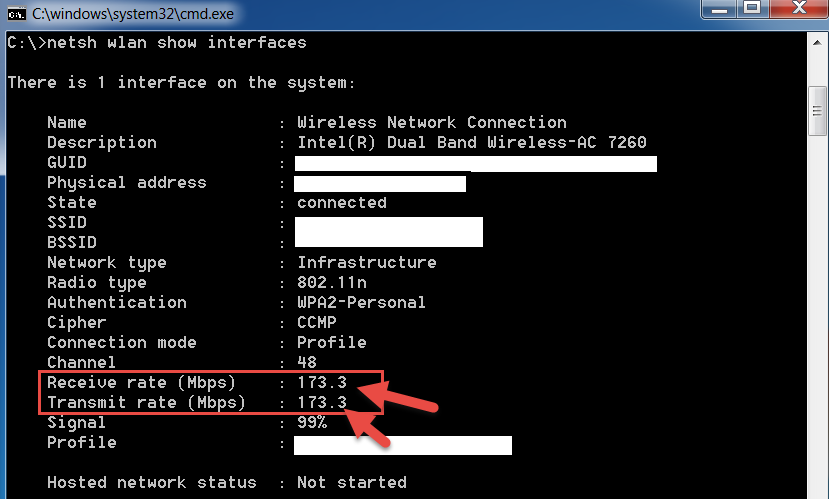This screenshot has height=499, width=829.
Task: Click the 'Authentication' label
Action: (x=117, y=302)
